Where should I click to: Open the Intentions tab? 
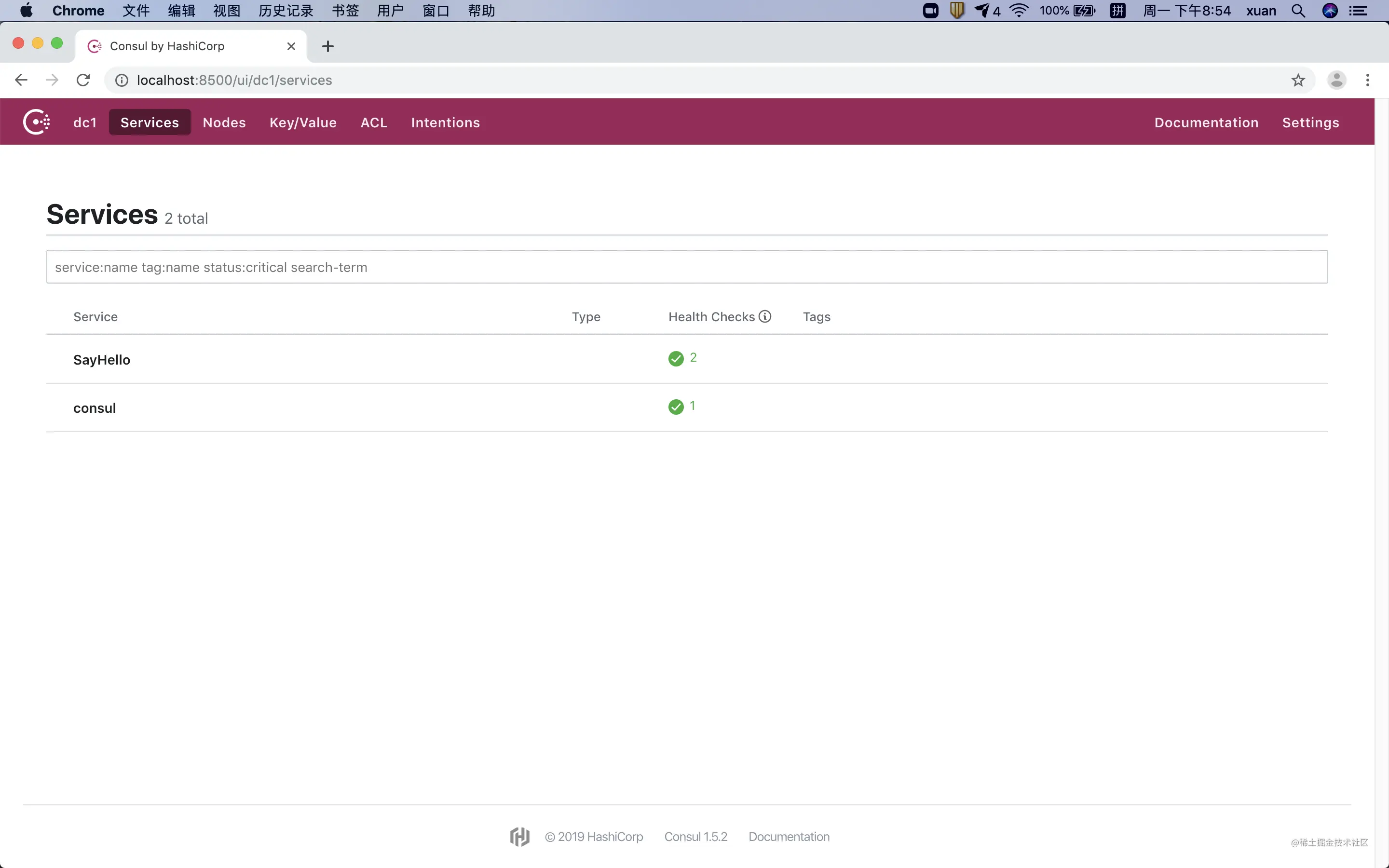coord(446,122)
